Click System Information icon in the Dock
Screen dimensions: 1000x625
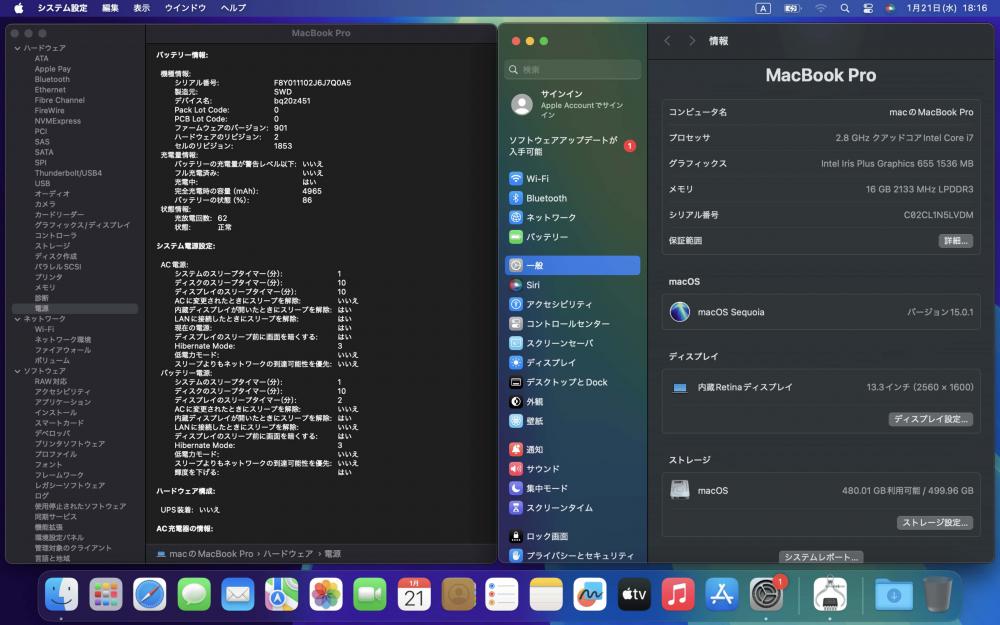[x=830, y=594]
